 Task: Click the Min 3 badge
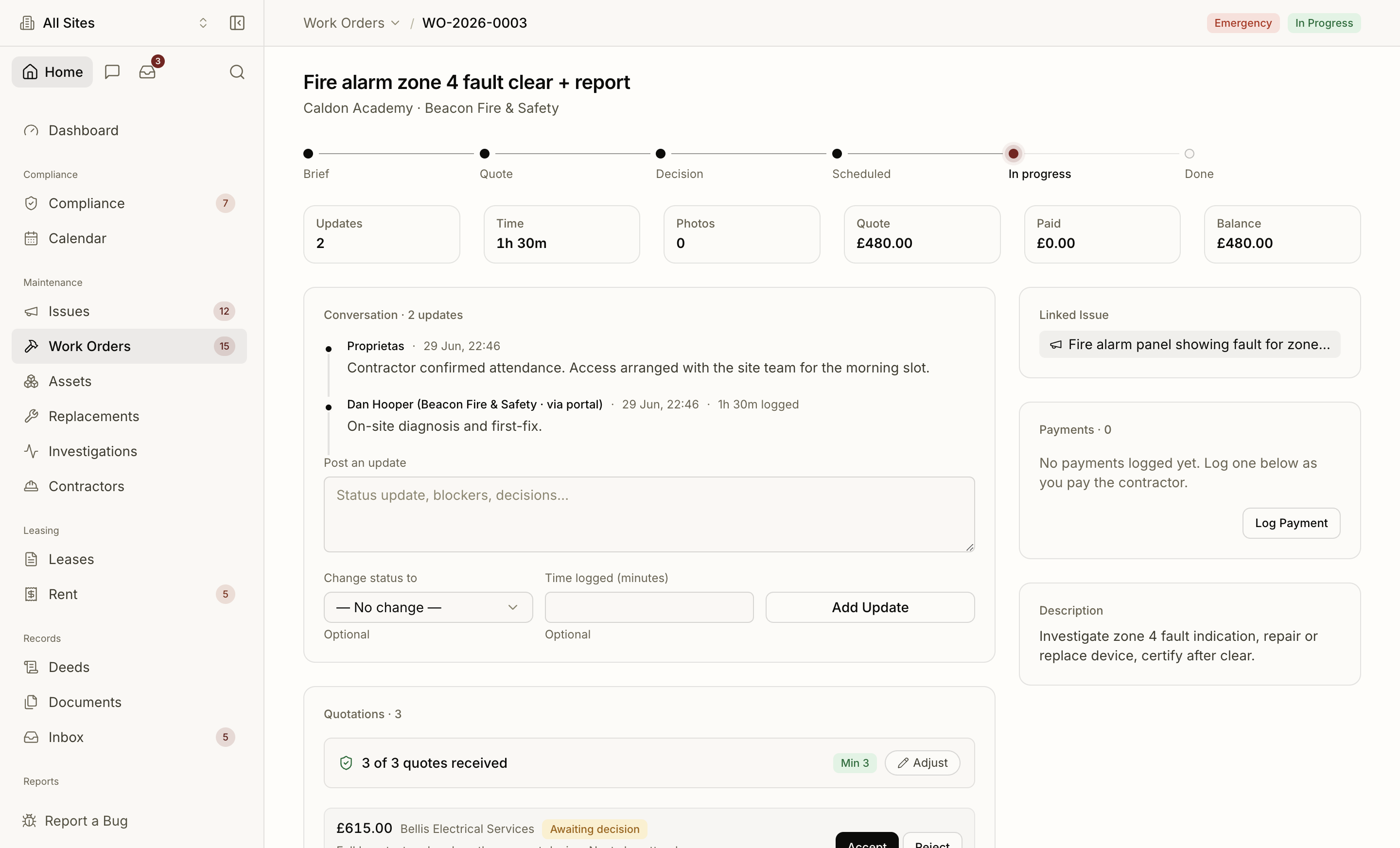pyautogui.click(x=855, y=763)
